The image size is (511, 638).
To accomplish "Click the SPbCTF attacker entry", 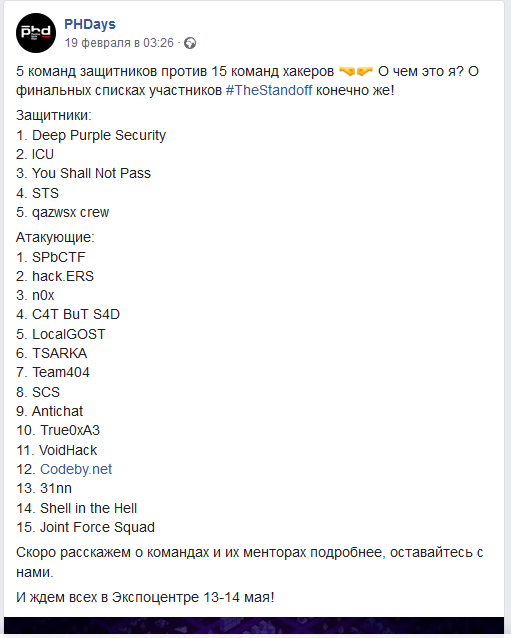I will (51, 257).
